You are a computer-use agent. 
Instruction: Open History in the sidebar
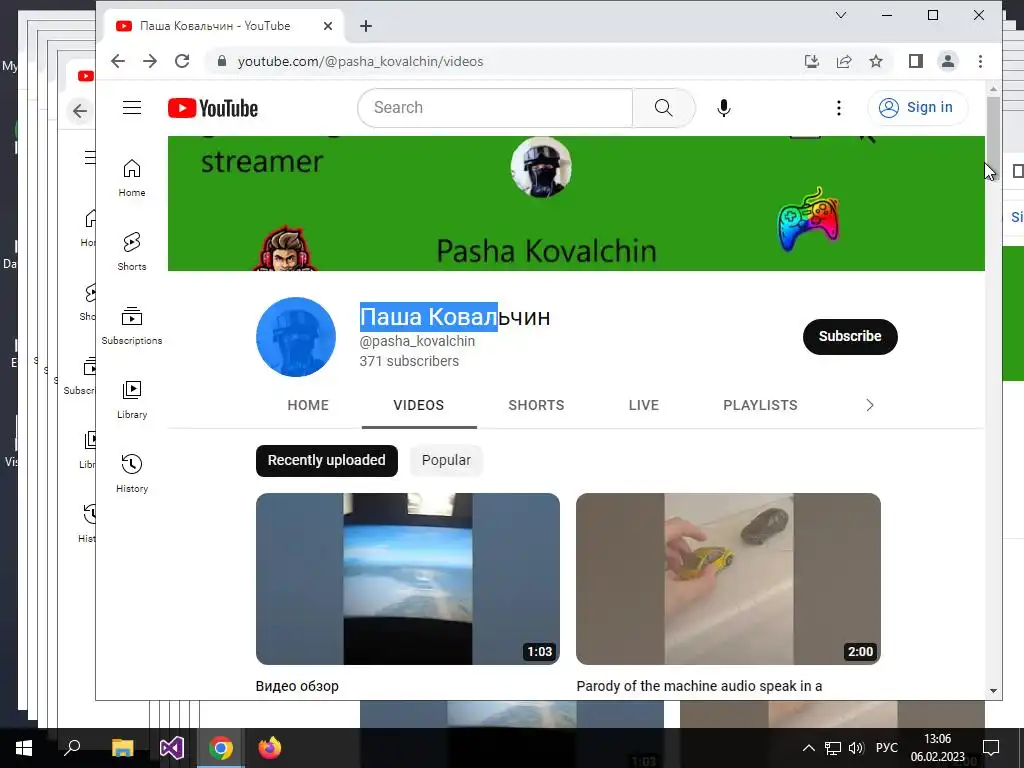132,473
